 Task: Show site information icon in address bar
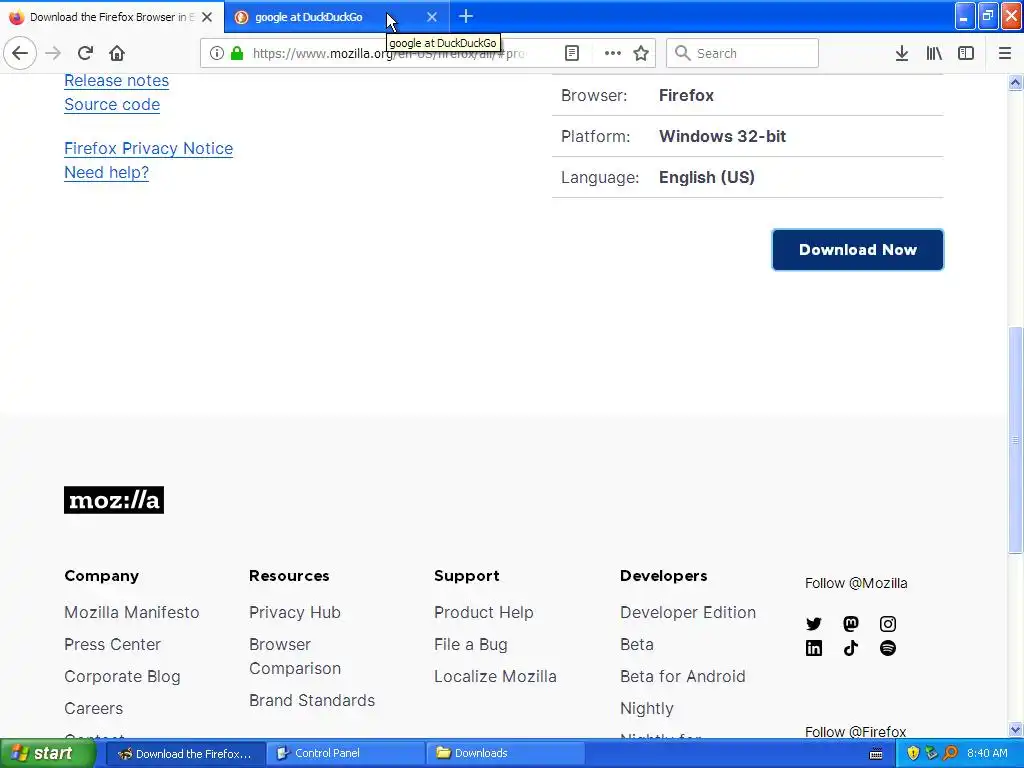pyautogui.click(x=217, y=53)
